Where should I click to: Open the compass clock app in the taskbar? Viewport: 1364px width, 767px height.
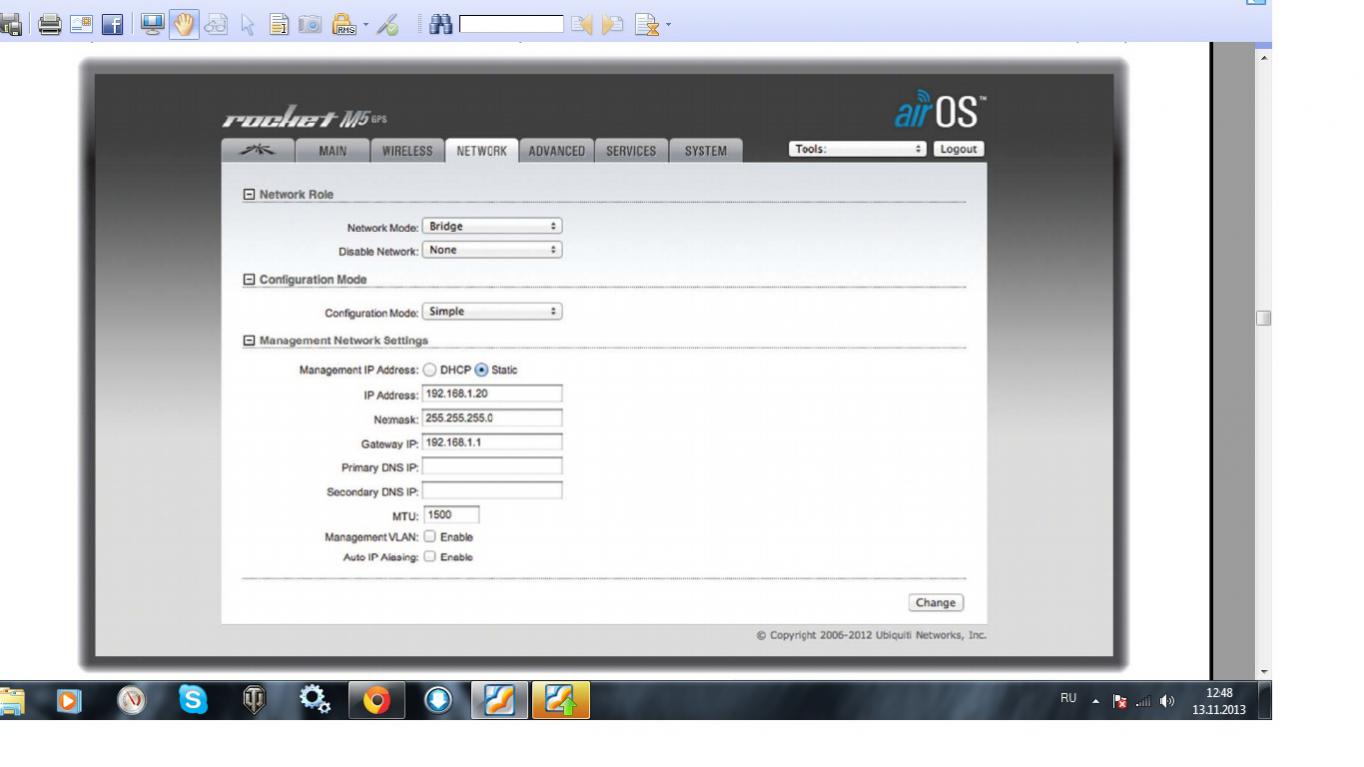point(131,702)
